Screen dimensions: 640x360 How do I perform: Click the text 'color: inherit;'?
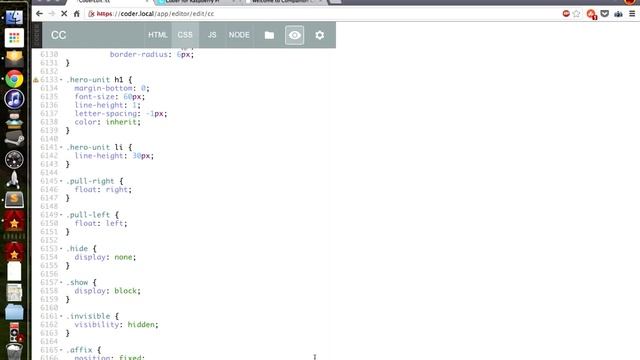(x=107, y=122)
